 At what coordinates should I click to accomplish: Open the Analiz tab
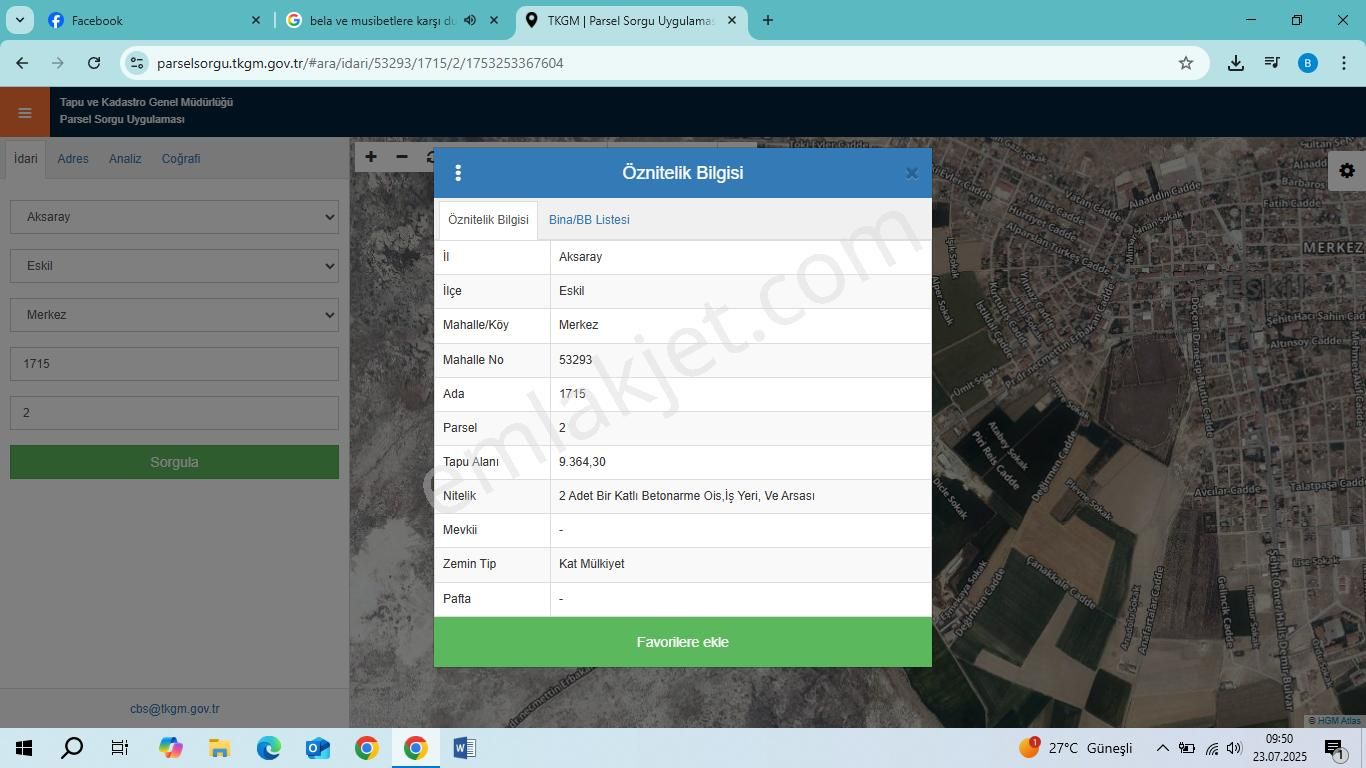point(125,159)
